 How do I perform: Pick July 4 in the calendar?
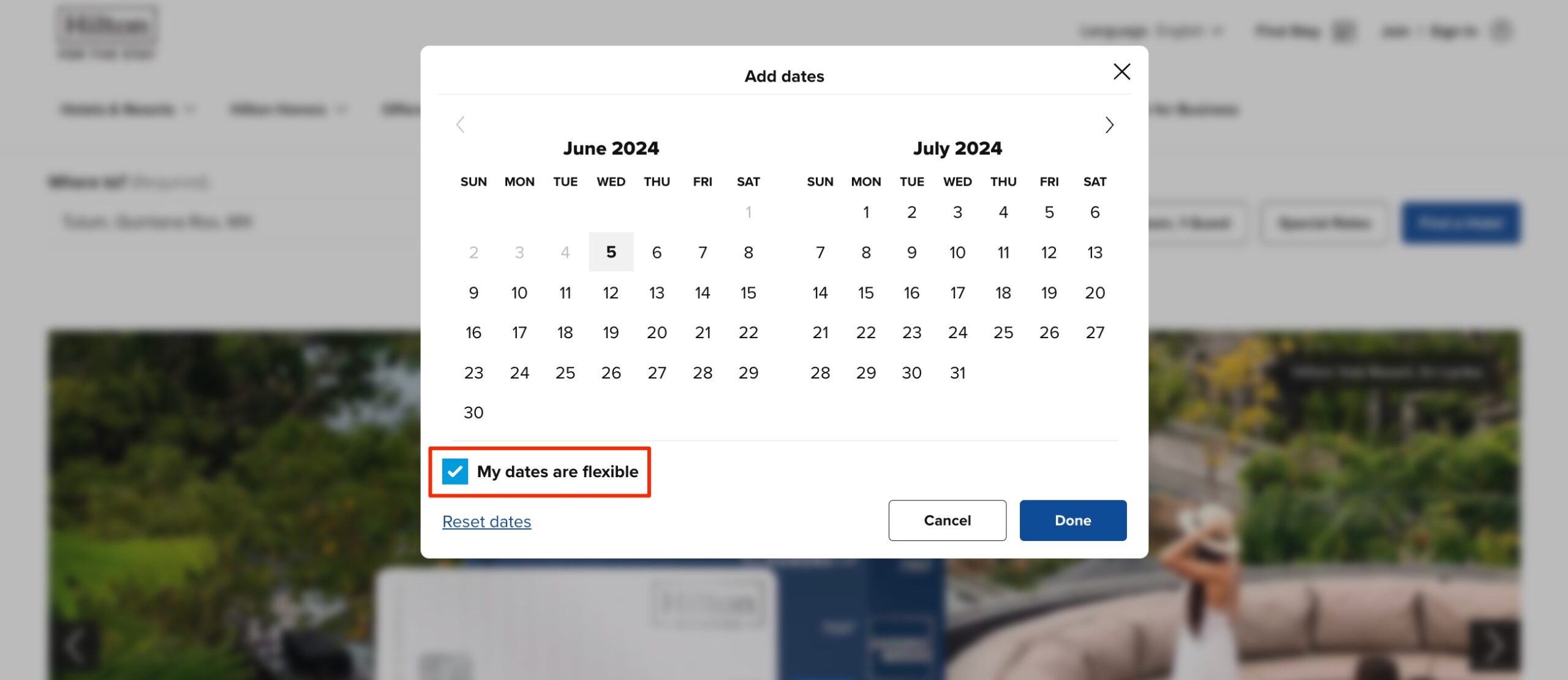pos(1003,212)
